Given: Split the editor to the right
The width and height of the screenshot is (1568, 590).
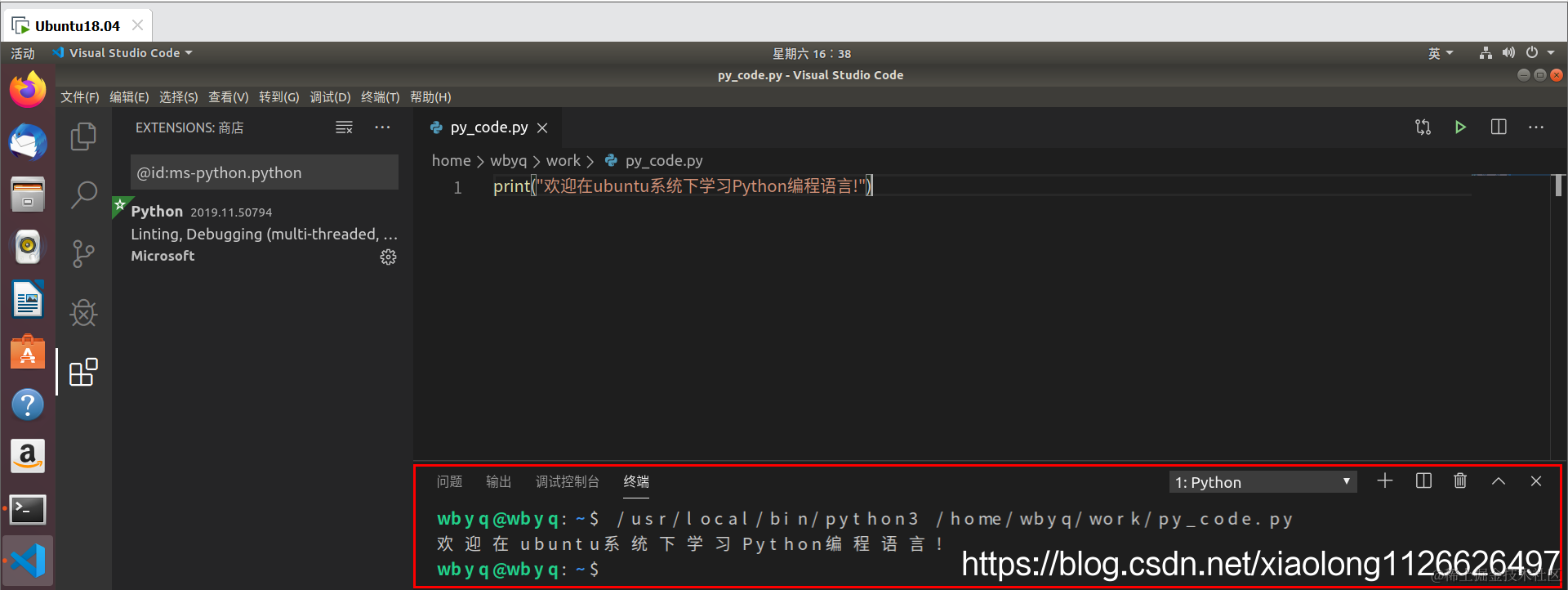Looking at the screenshot, I should pos(1499,127).
